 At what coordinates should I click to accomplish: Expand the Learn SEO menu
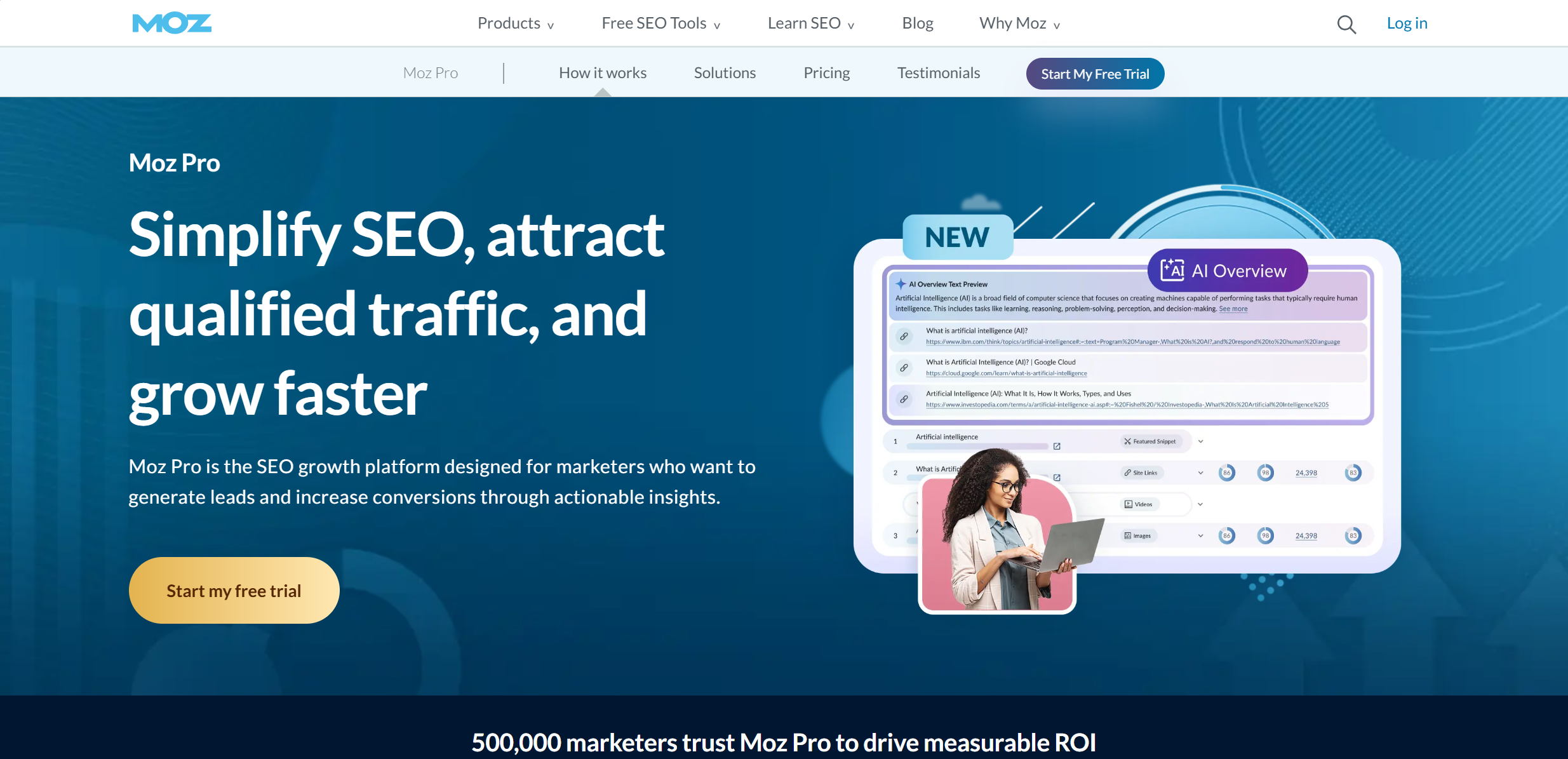(x=811, y=24)
